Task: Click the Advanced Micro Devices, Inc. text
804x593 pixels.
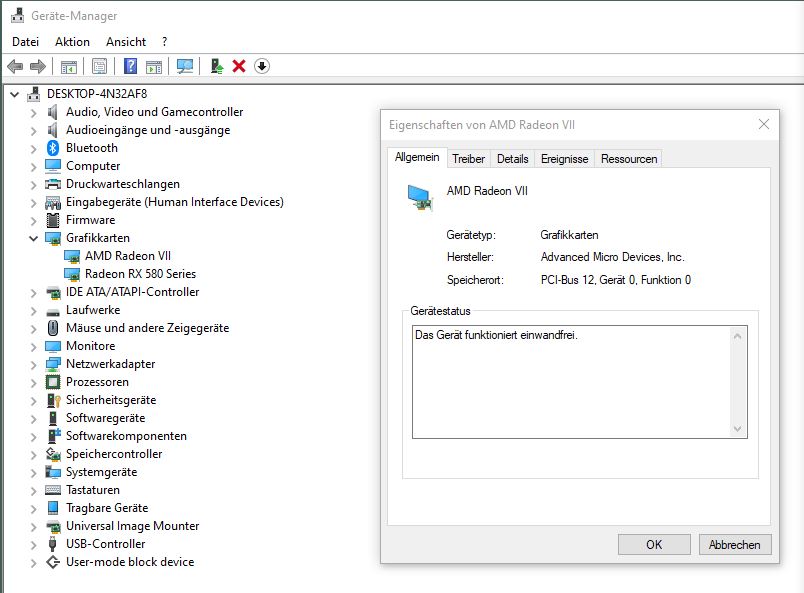Action: pos(613,257)
